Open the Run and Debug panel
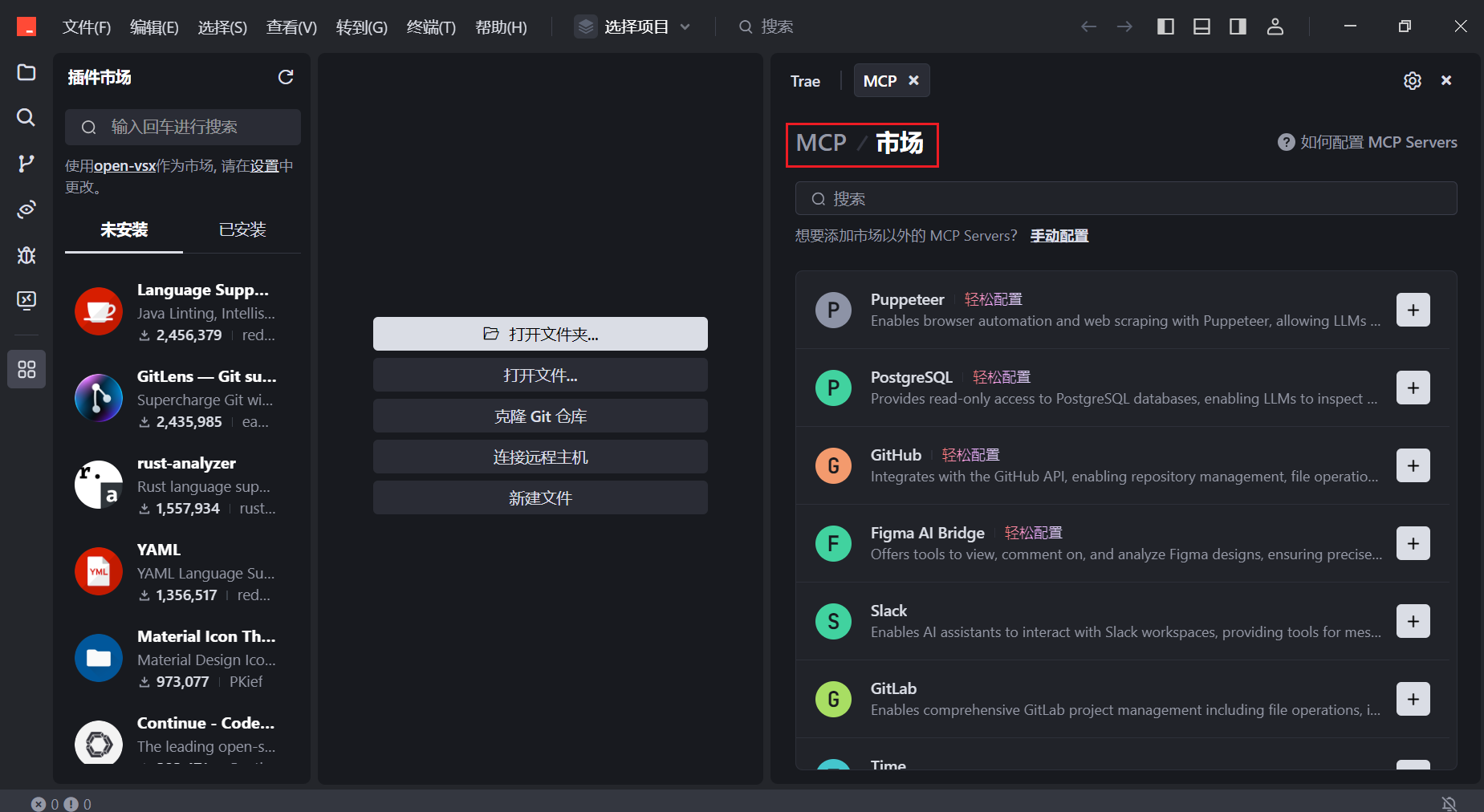The image size is (1484, 812). tap(26, 255)
